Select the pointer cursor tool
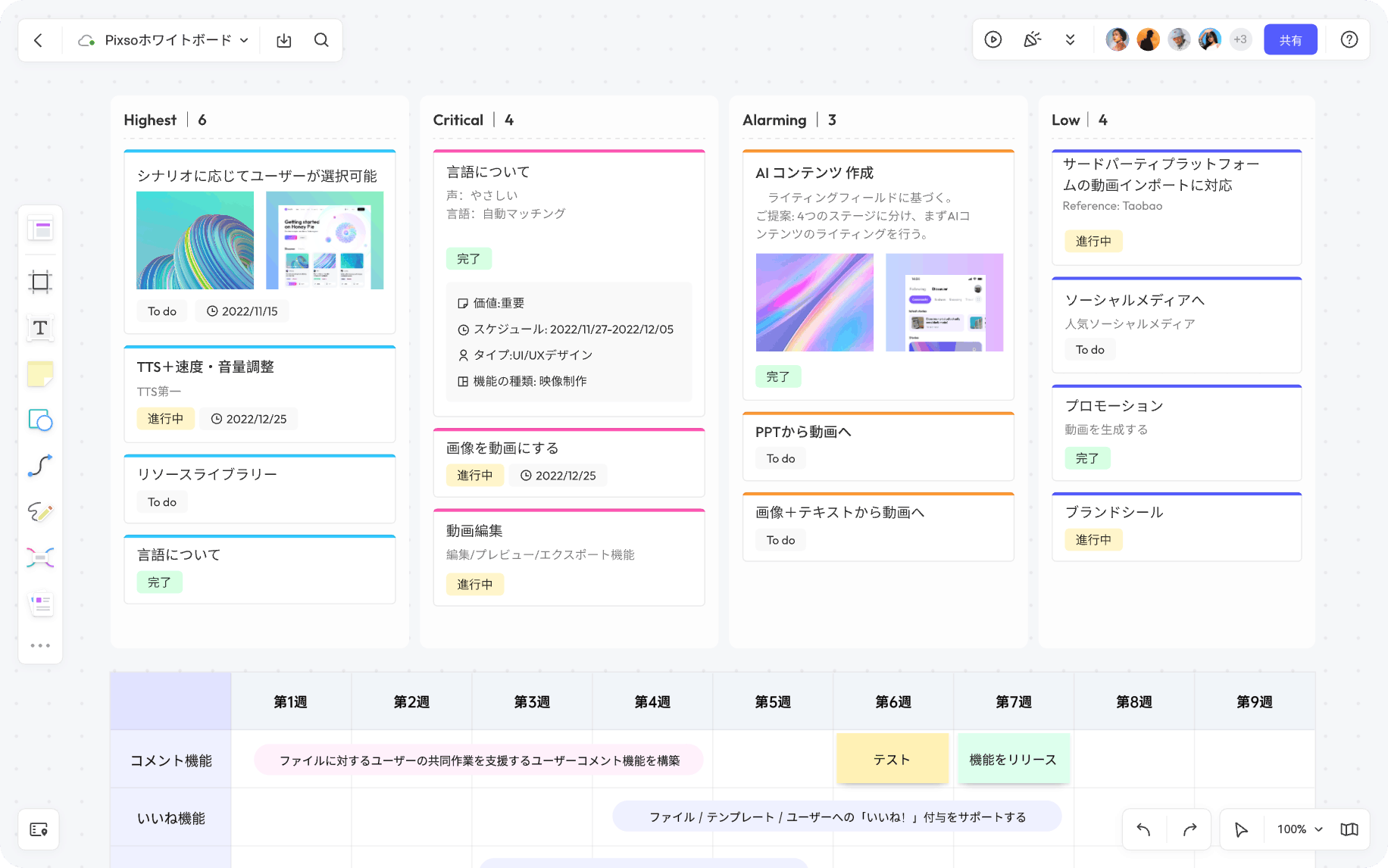This screenshot has height=868, width=1388. [1241, 829]
